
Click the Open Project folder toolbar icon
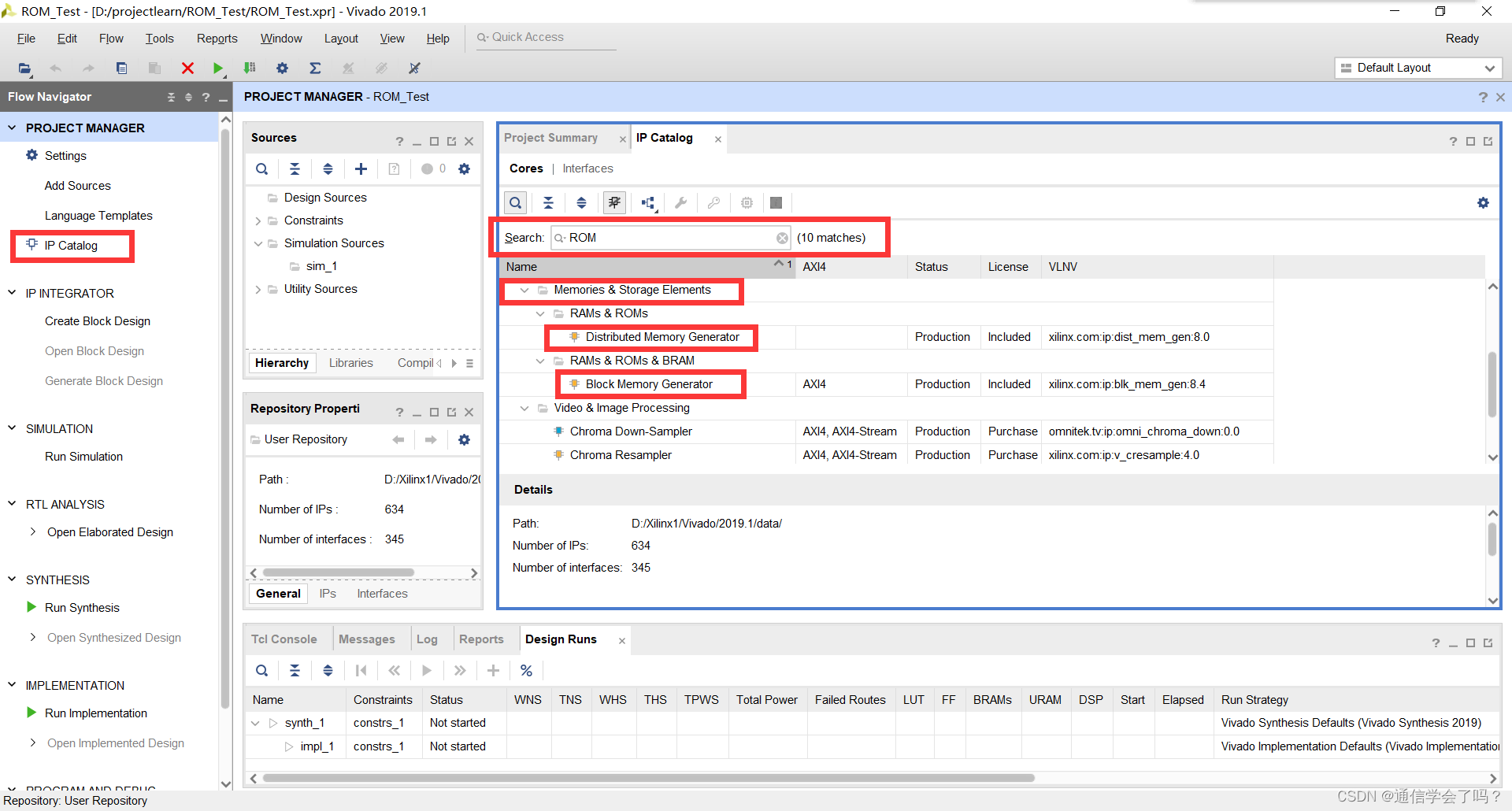(x=24, y=69)
